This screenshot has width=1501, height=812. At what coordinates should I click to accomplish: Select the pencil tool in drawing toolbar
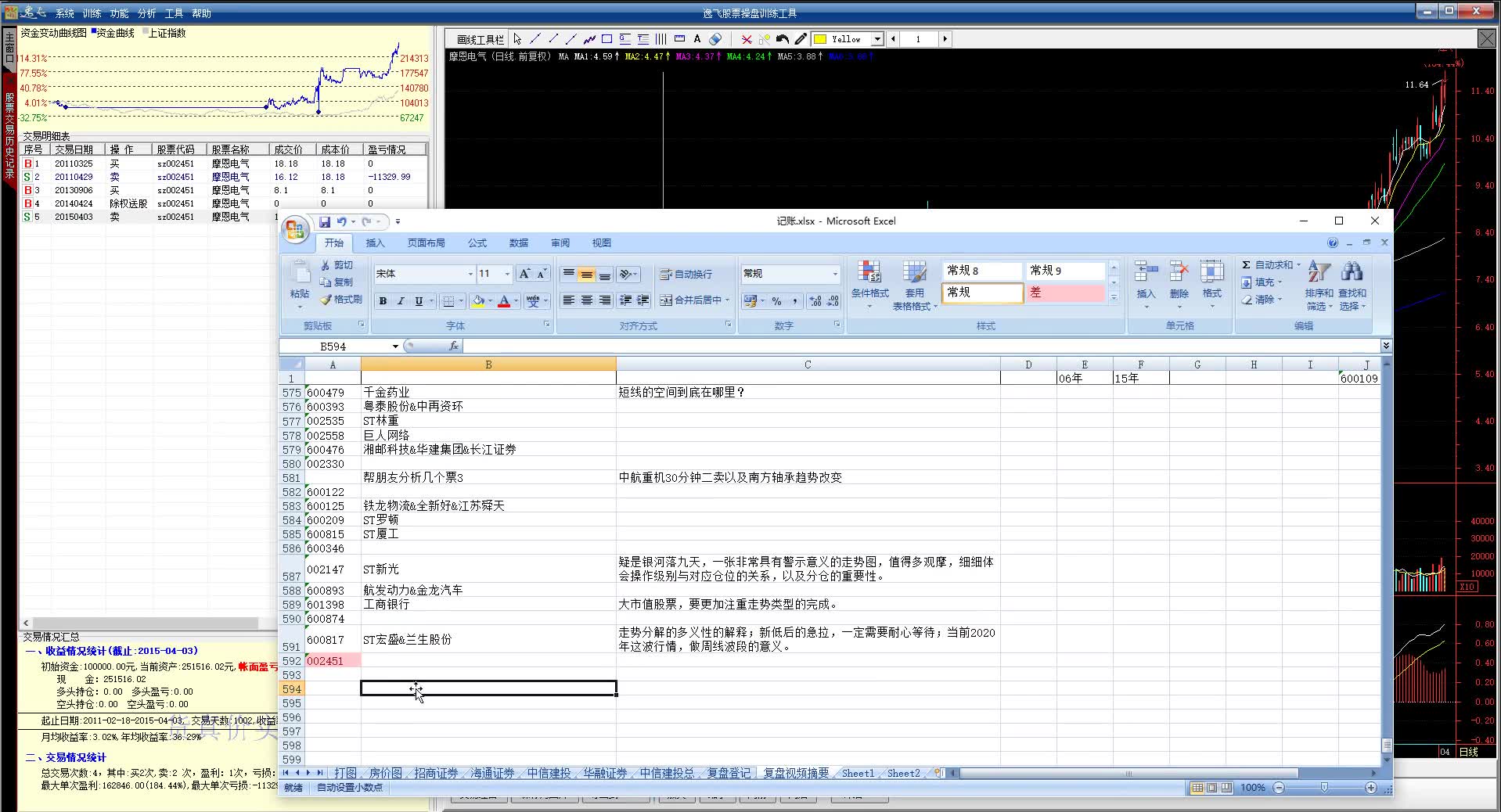pyautogui.click(x=801, y=39)
